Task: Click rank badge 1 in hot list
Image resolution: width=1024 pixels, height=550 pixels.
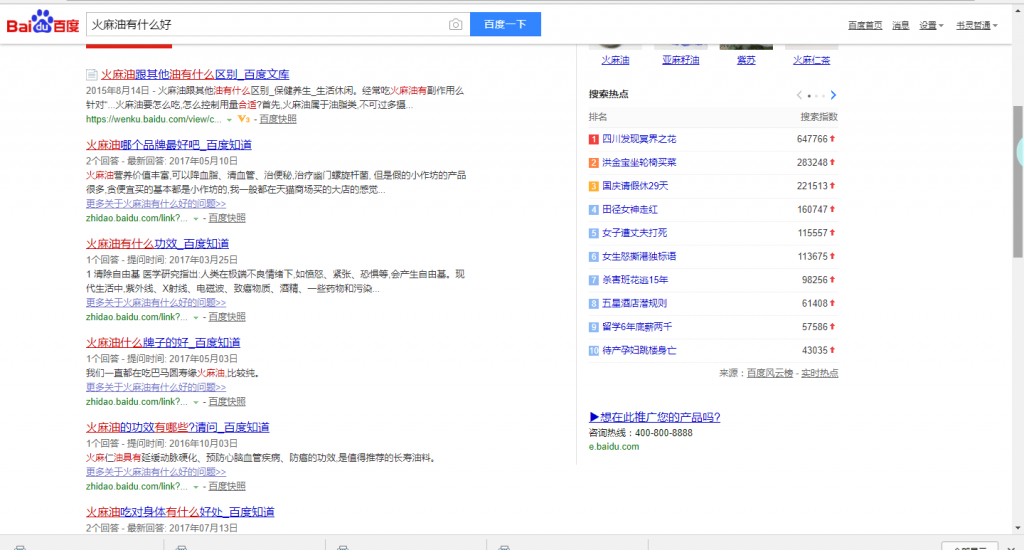Action: [x=594, y=139]
